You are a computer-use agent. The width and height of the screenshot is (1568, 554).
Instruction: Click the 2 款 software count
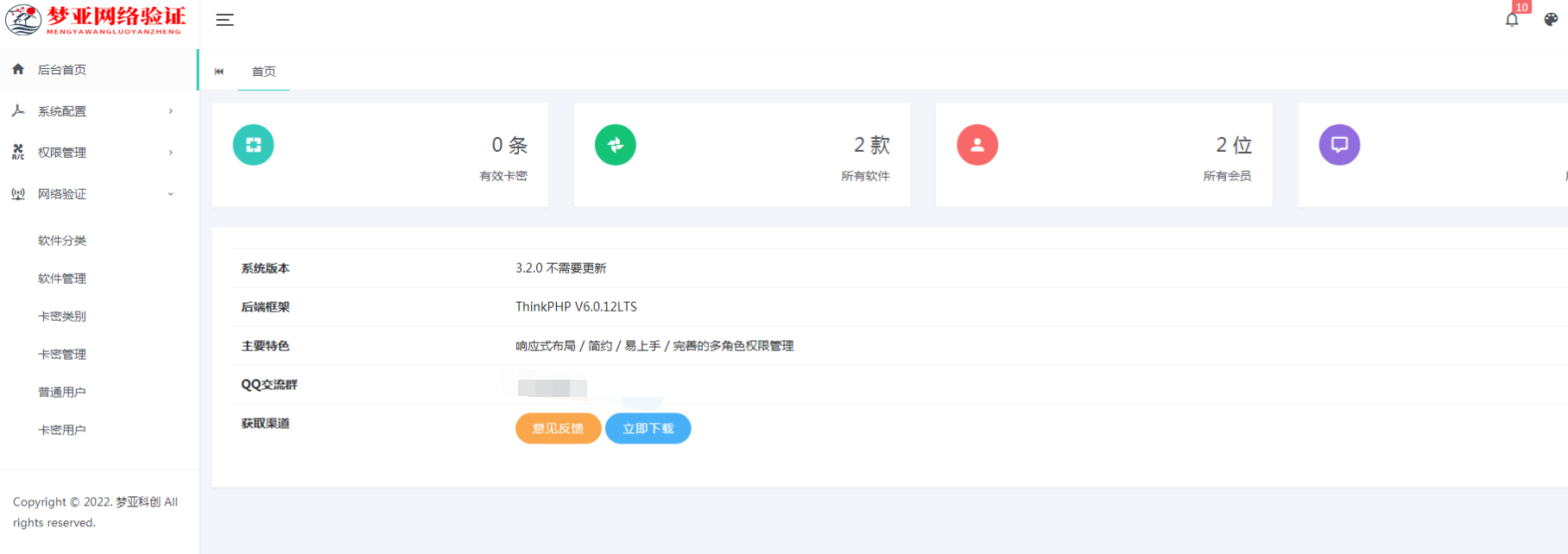click(872, 145)
